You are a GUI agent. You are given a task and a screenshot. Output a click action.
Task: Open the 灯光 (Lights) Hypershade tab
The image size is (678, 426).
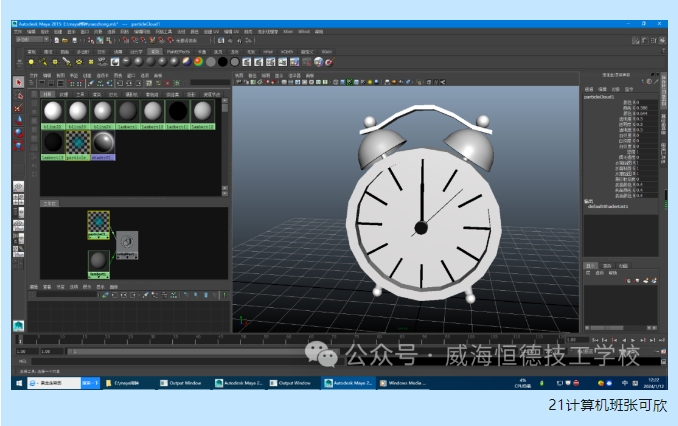point(113,94)
